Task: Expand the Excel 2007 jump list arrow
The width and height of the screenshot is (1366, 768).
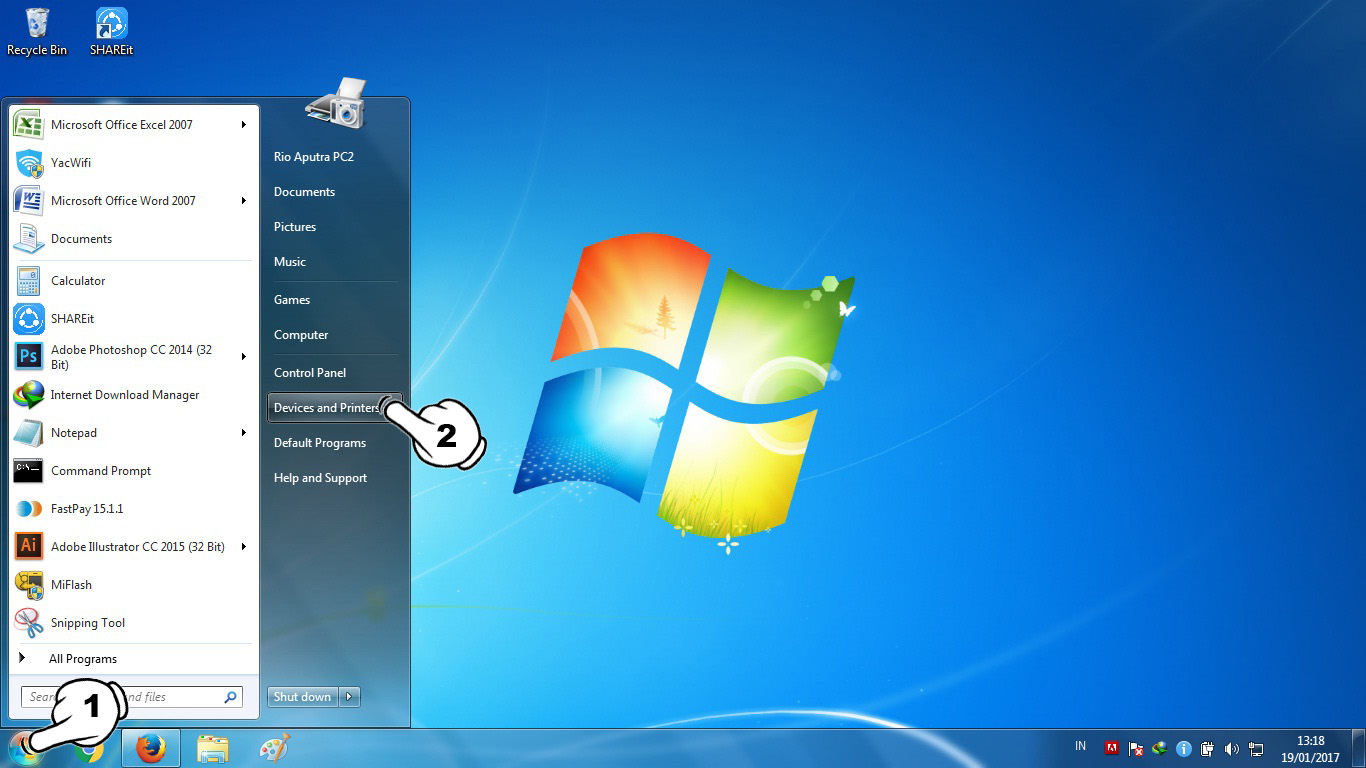Action: 244,125
